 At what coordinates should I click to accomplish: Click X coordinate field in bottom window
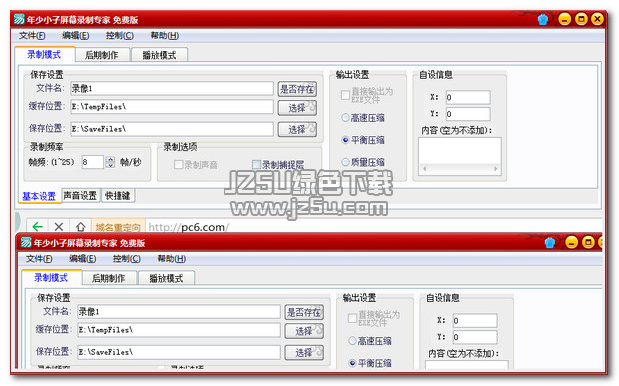[475, 320]
